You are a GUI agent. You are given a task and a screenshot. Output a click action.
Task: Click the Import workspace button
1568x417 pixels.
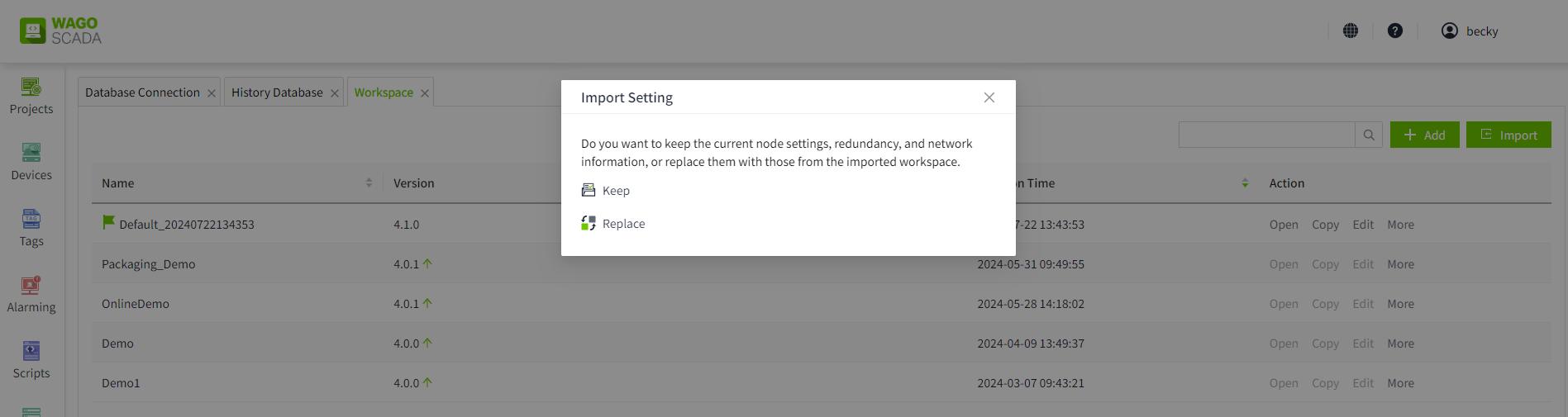[1508, 135]
